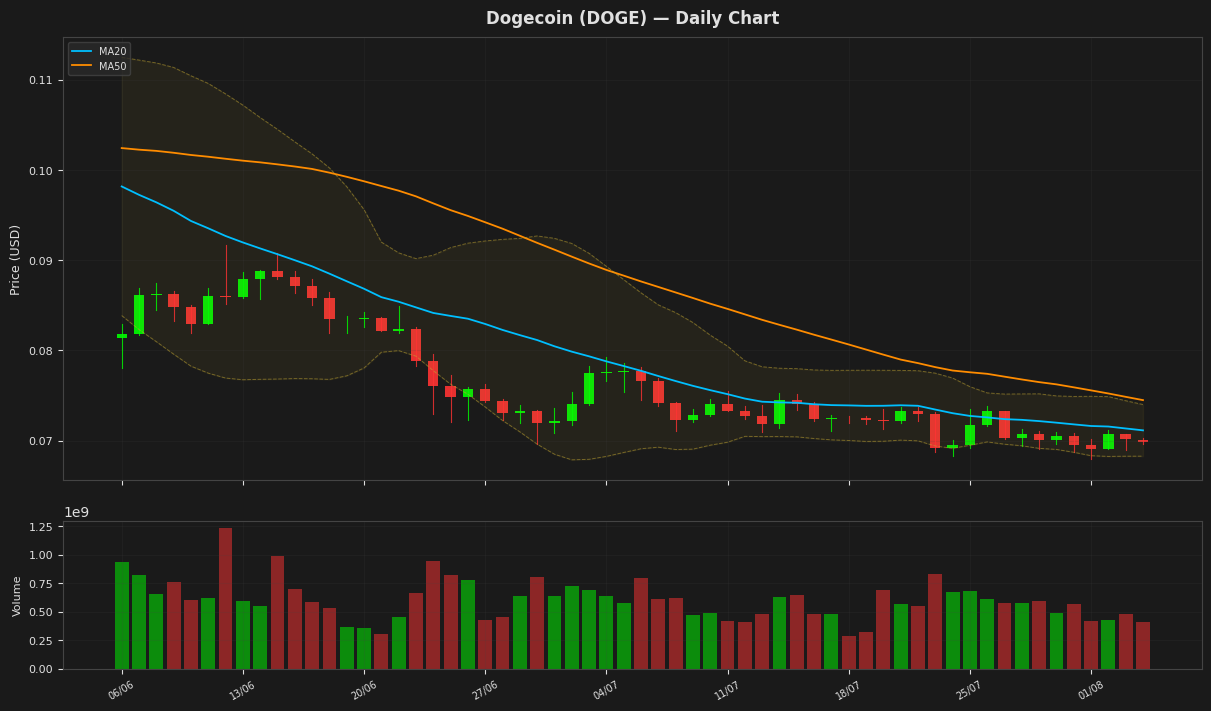The width and height of the screenshot is (1211, 711).
Task: Click the tallest red volume bar
Action: coord(226,598)
